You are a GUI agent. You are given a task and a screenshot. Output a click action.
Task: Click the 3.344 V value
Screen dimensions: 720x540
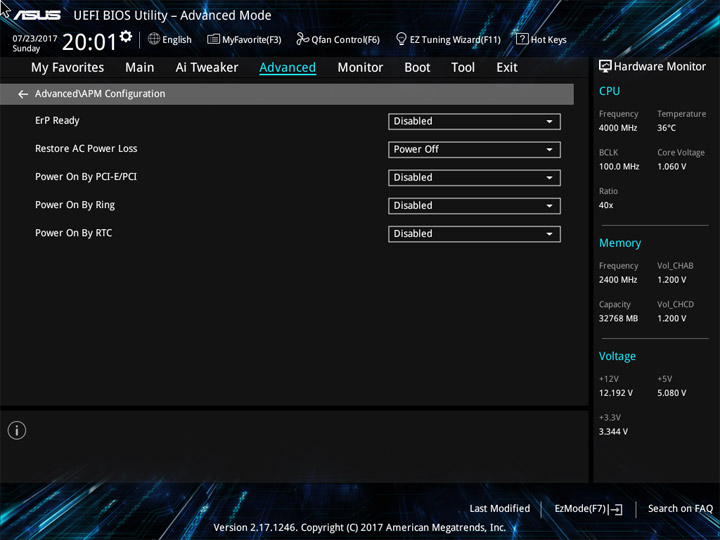tap(613, 432)
